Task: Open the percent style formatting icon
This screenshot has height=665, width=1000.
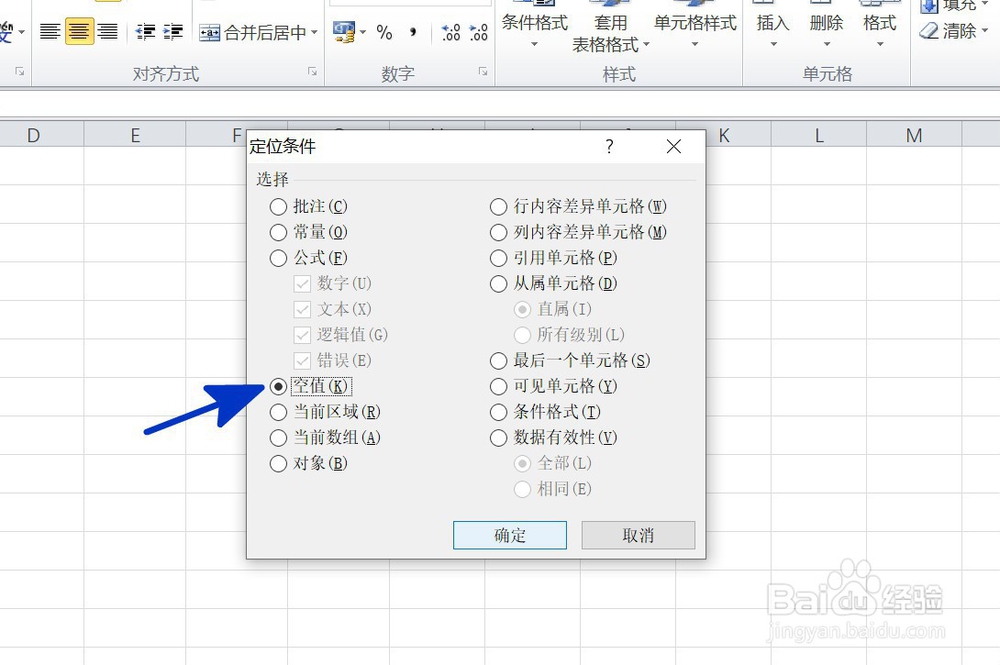Action: (386, 33)
